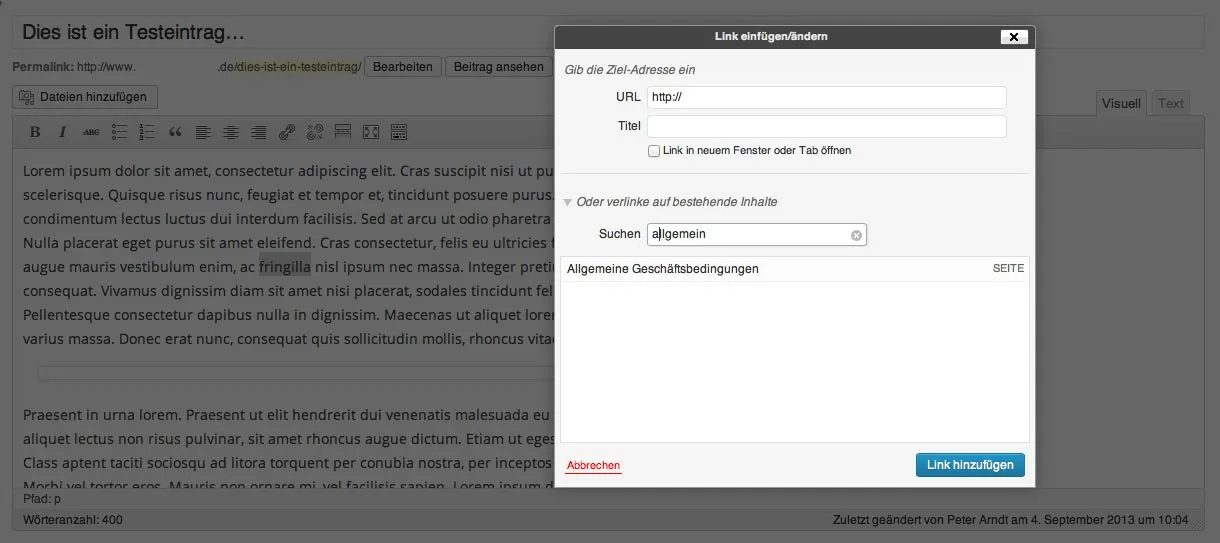Show the kitchen sink toolbar row

[x=399, y=132]
